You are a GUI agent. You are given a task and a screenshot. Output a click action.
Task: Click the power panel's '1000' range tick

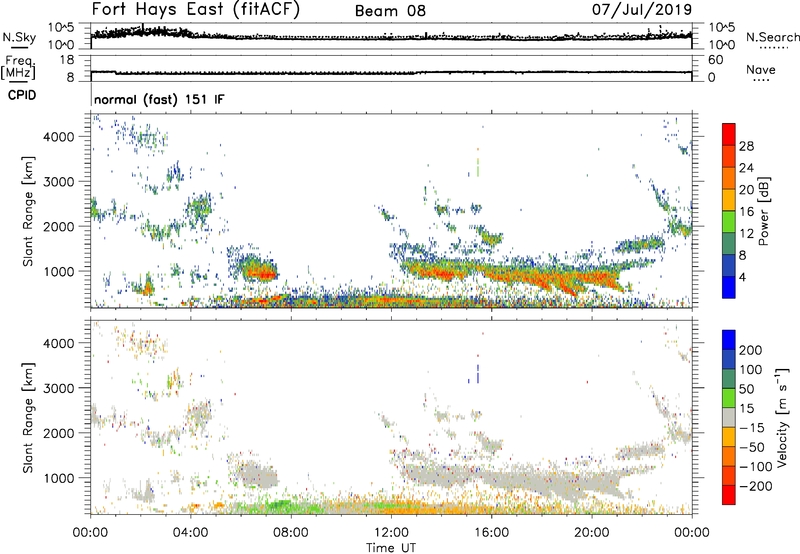(59, 271)
